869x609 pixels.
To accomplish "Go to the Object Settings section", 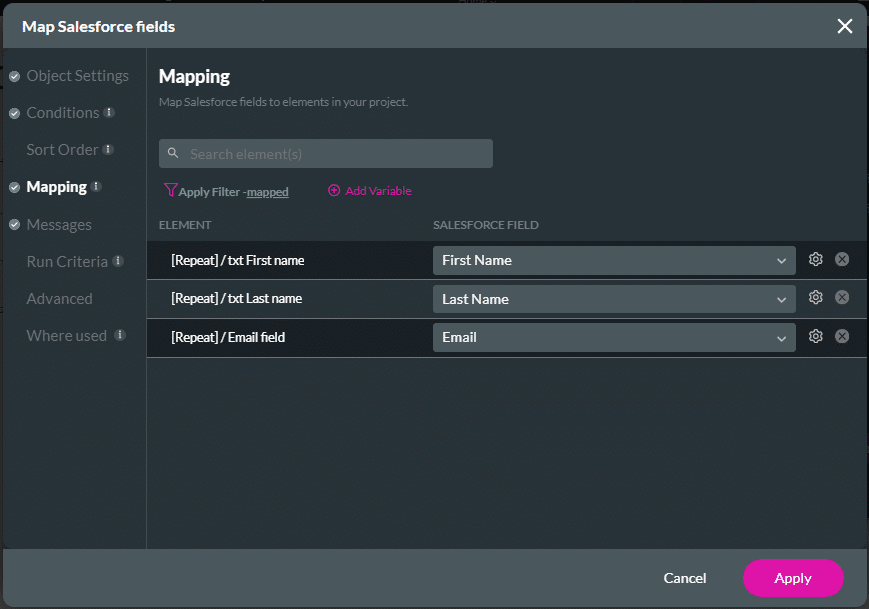I will pyautogui.click(x=77, y=76).
